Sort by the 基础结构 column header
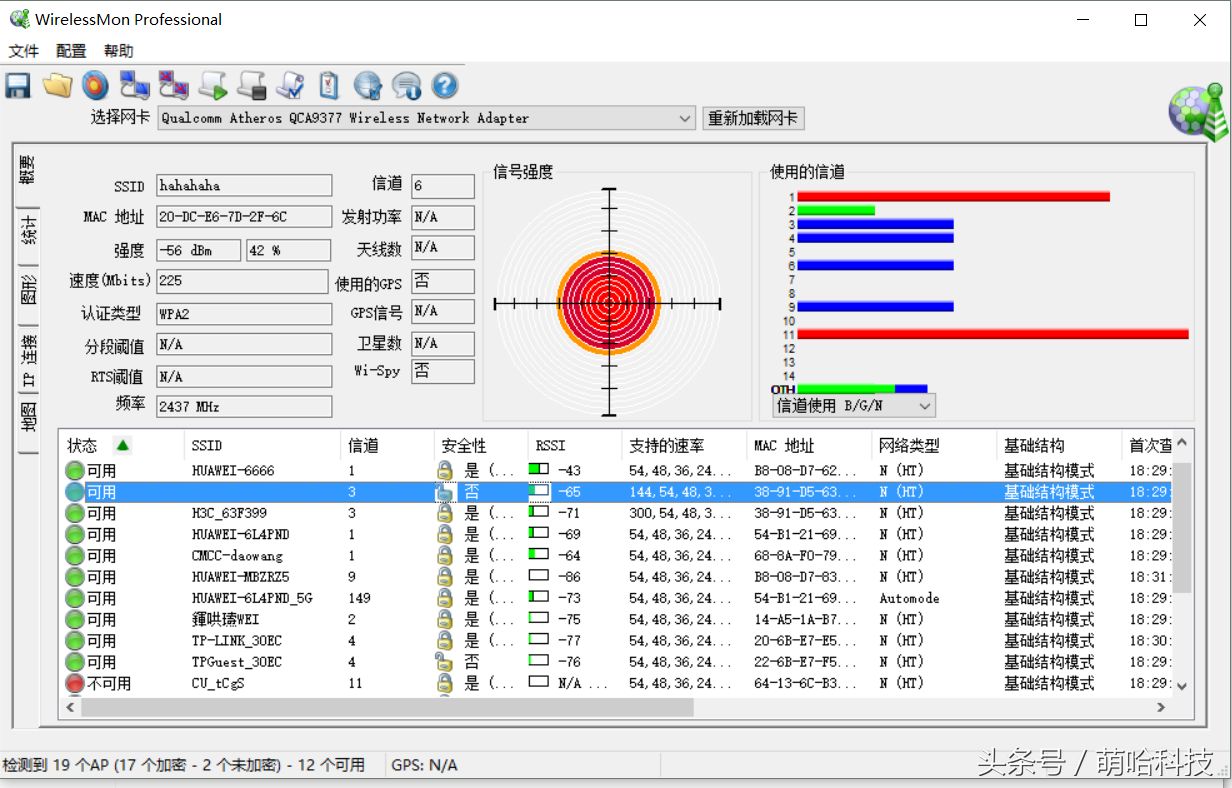The height and width of the screenshot is (788, 1232). [x=1060, y=445]
